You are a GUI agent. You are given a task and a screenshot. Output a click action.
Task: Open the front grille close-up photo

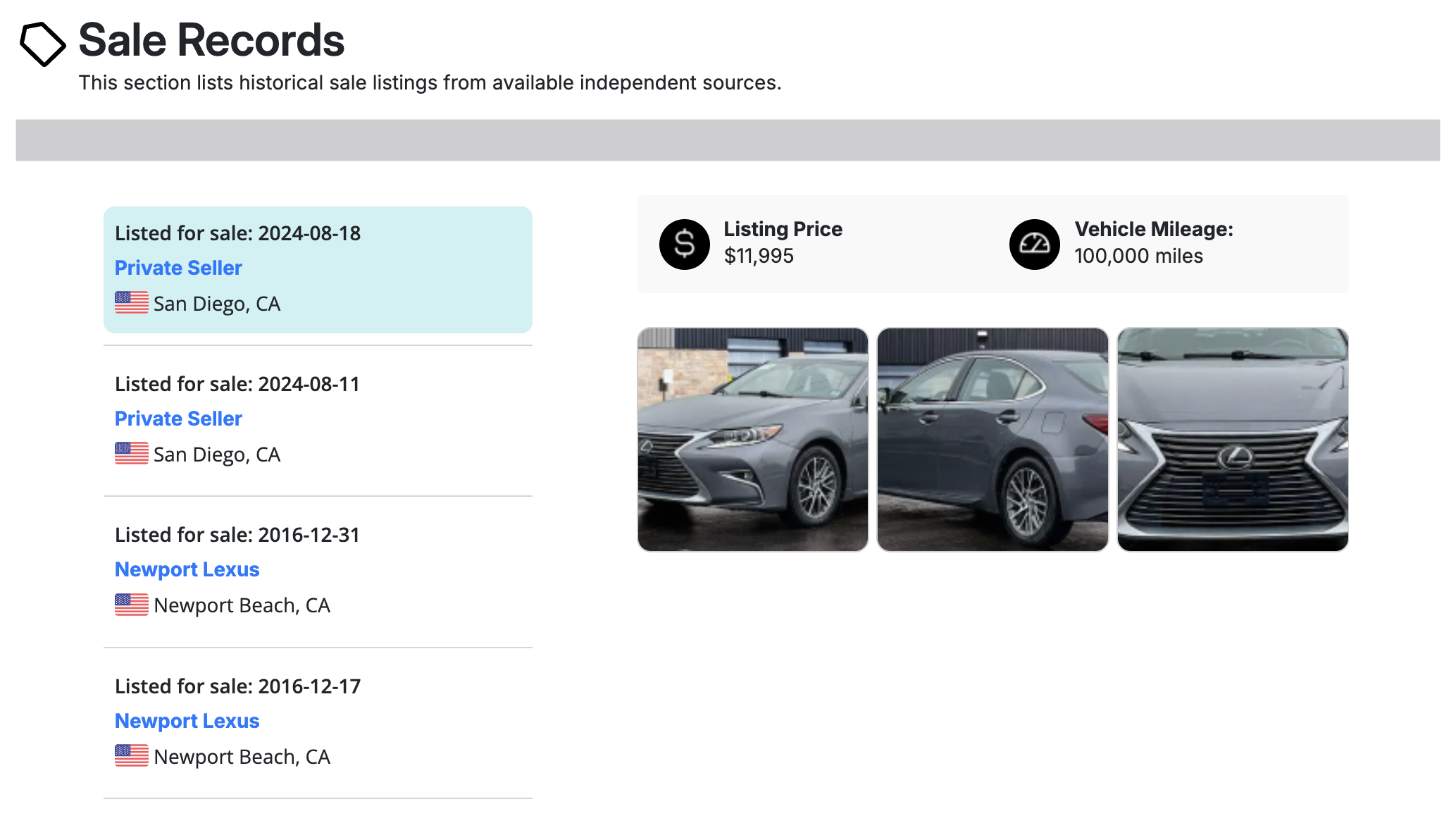pos(1233,439)
